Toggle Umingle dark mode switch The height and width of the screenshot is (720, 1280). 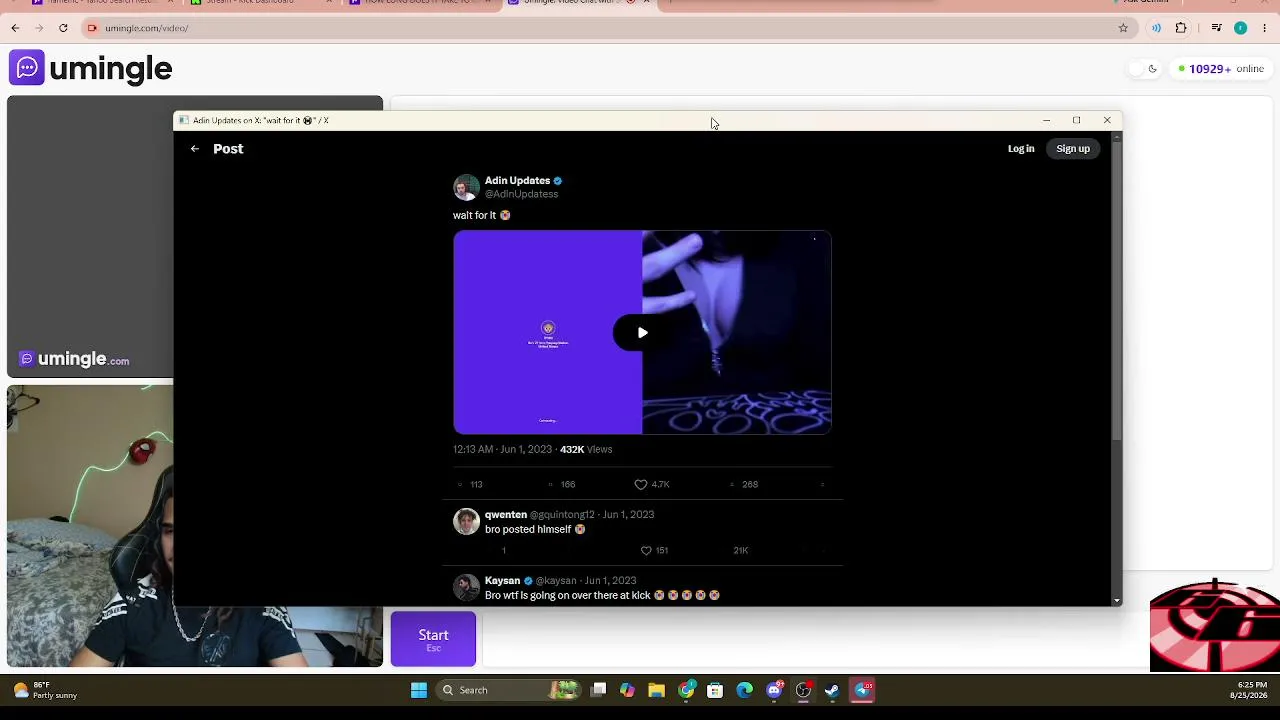(1143, 69)
